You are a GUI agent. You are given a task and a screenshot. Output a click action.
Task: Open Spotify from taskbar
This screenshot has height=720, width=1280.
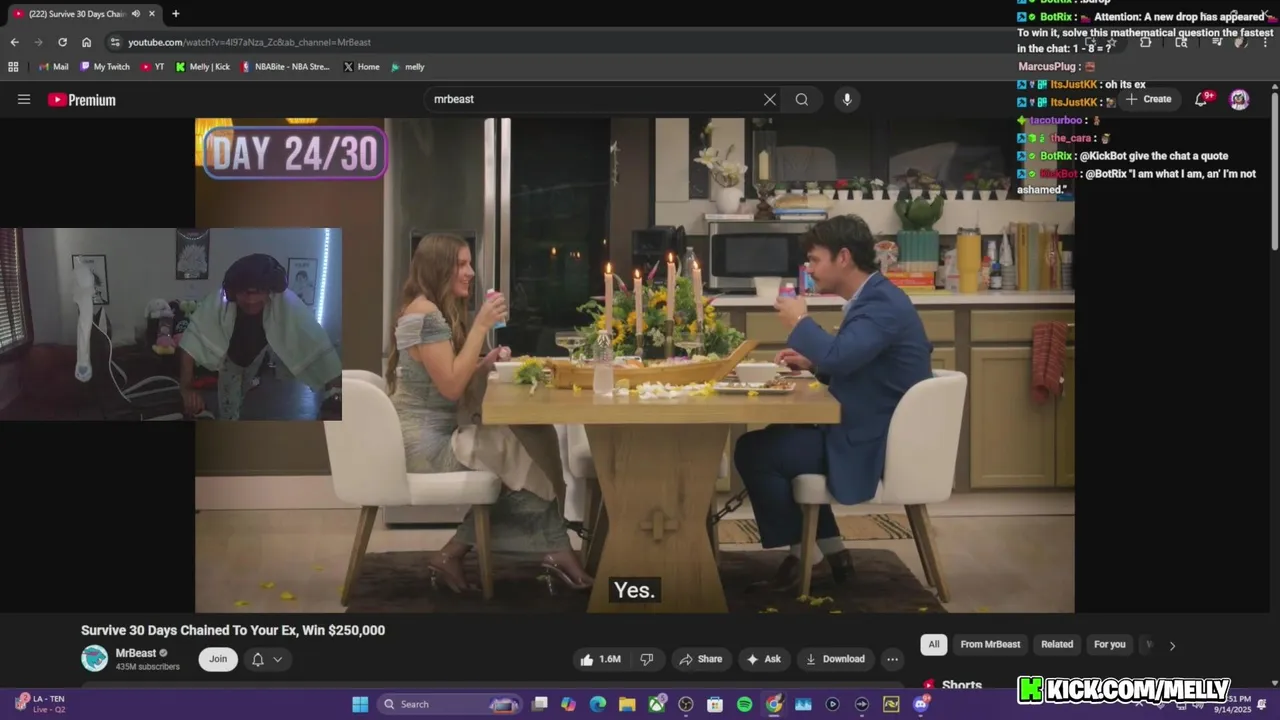tap(744, 704)
